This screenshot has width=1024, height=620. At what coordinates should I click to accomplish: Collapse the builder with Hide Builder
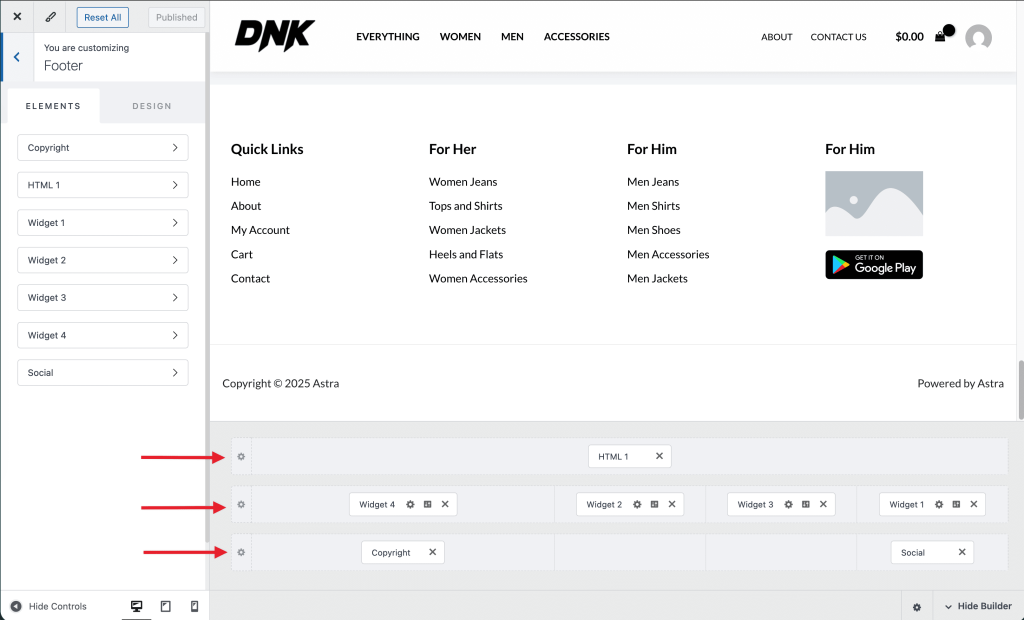pos(977,606)
